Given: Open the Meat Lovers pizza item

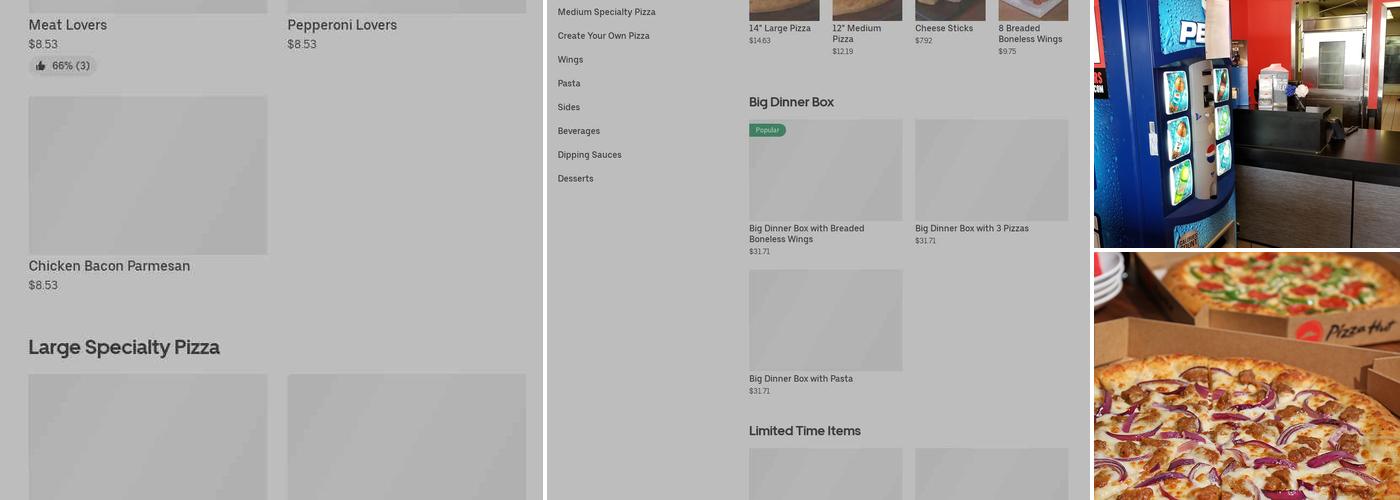Looking at the screenshot, I should click(68, 25).
